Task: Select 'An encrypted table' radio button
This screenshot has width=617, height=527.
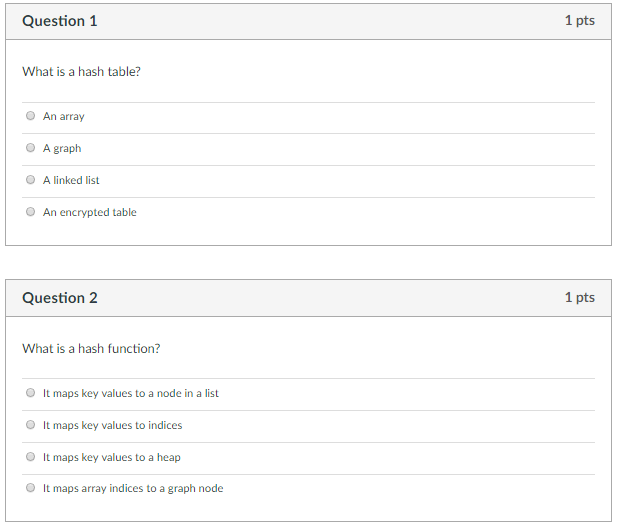Action: (x=30, y=212)
